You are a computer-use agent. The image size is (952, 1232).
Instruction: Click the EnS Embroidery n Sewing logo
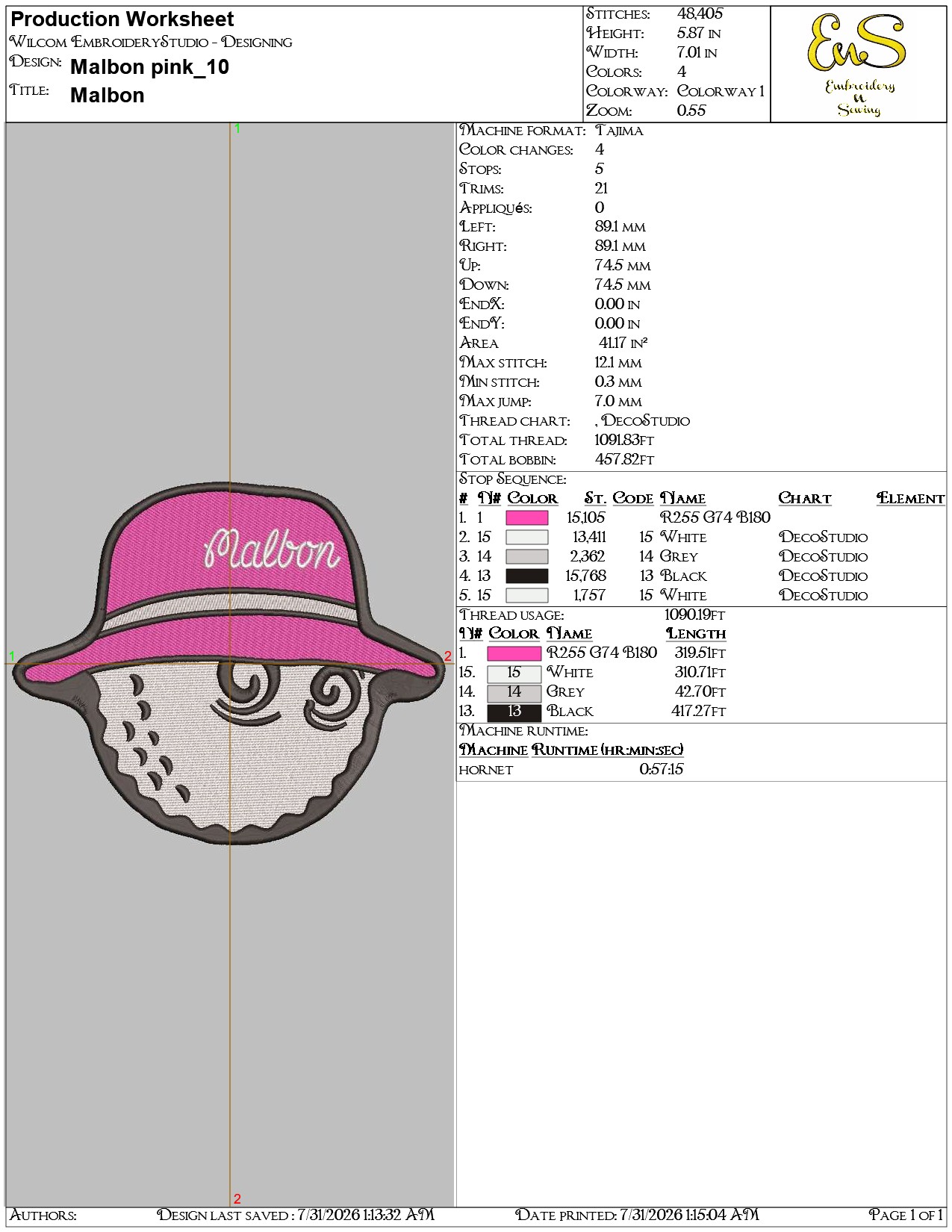(x=857, y=65)
